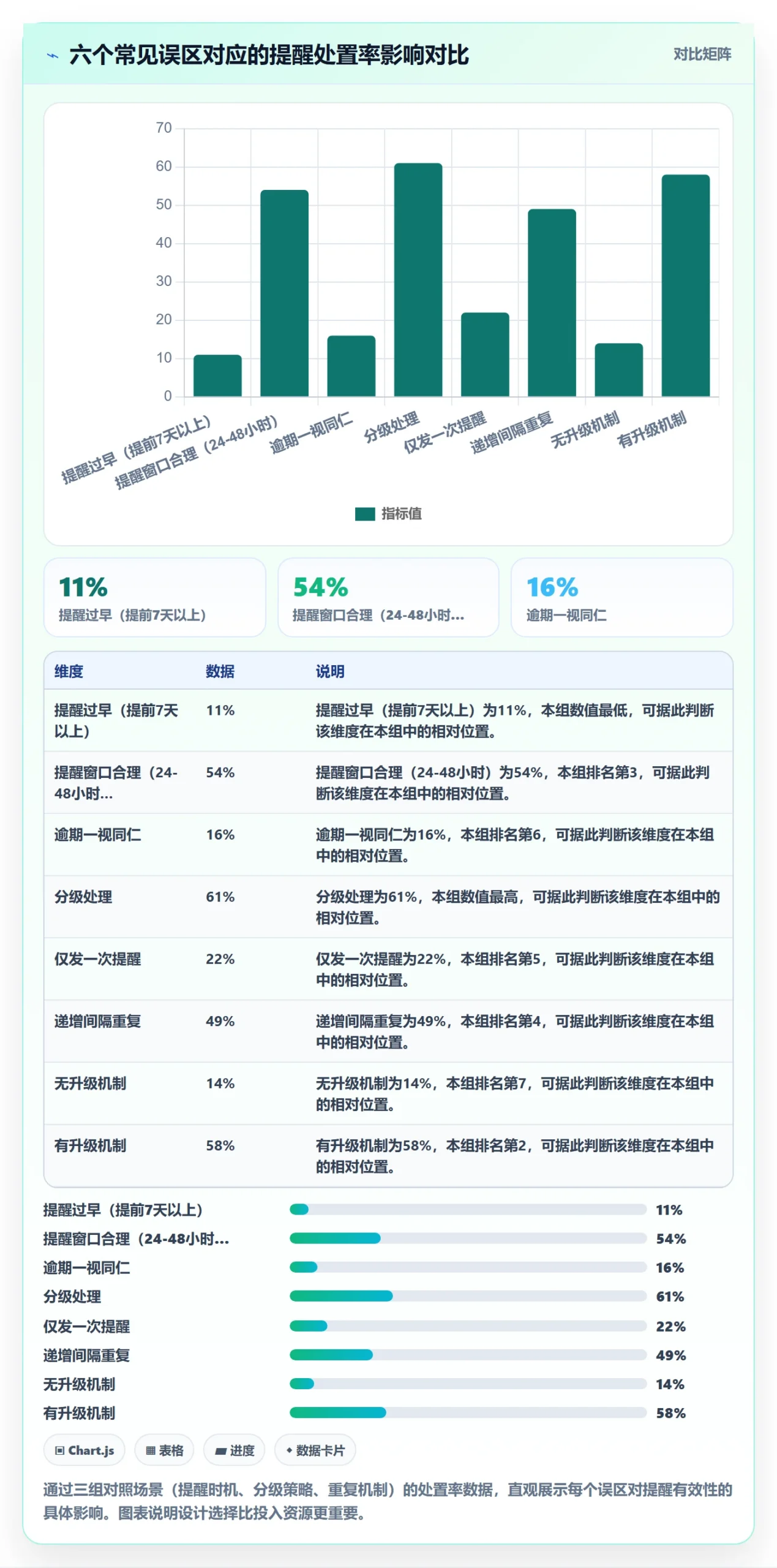Click the 仅发一次提醒 progress bar at 22%
This screenshot has width=777, height=1568.
point(468,1325)
